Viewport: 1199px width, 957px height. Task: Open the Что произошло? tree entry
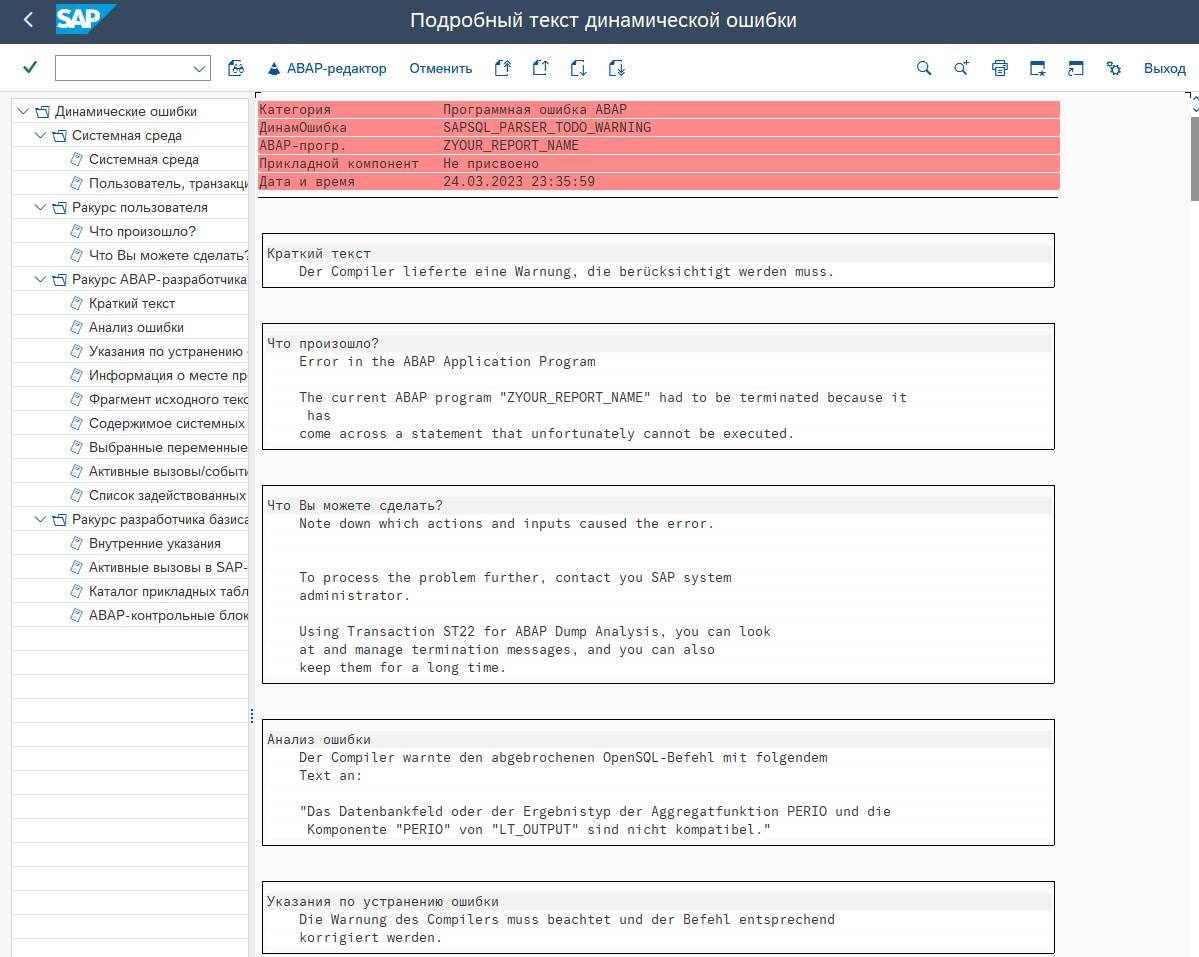pyautogui.click(x=142, y=232)
